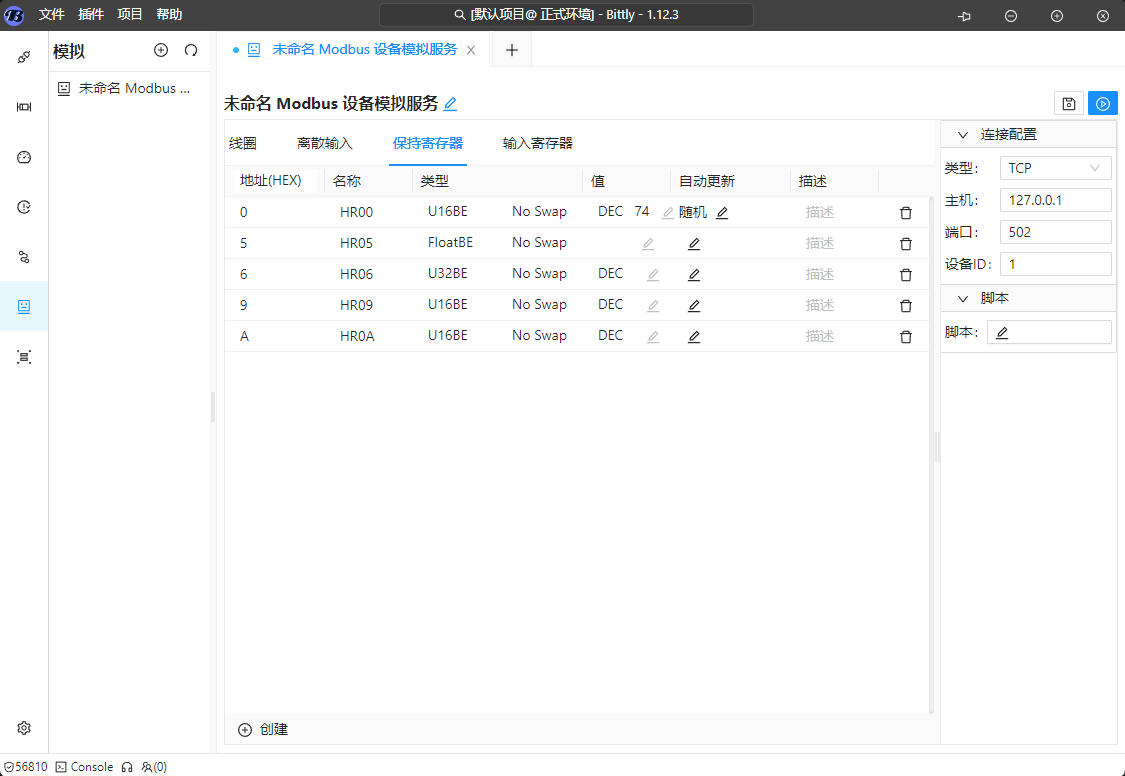Rename service using title edit pencil
Image resolution: width=1125 pixels, height=776 pixels.
click(x=451, y=104)
